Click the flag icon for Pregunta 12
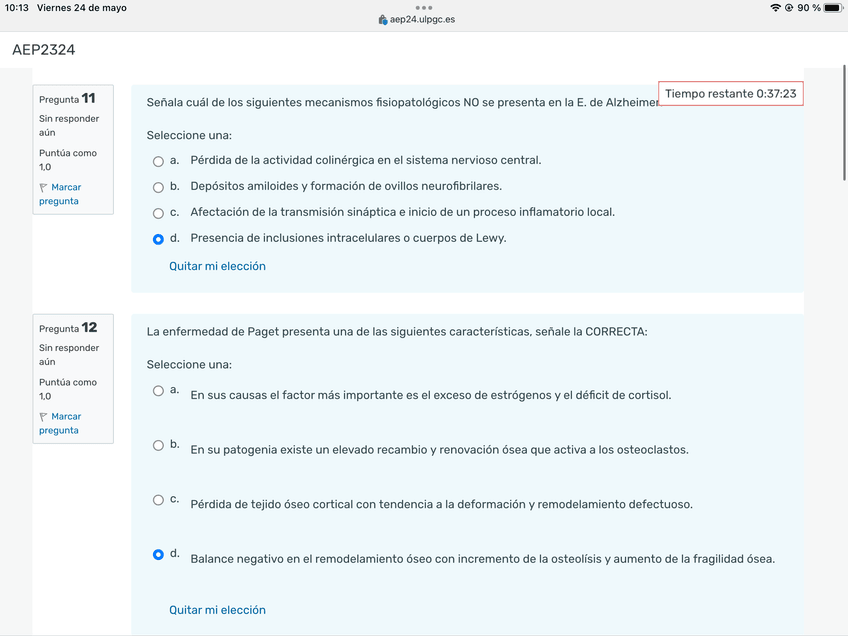Viewport: 848px width, 636px height. coord(43,417)
